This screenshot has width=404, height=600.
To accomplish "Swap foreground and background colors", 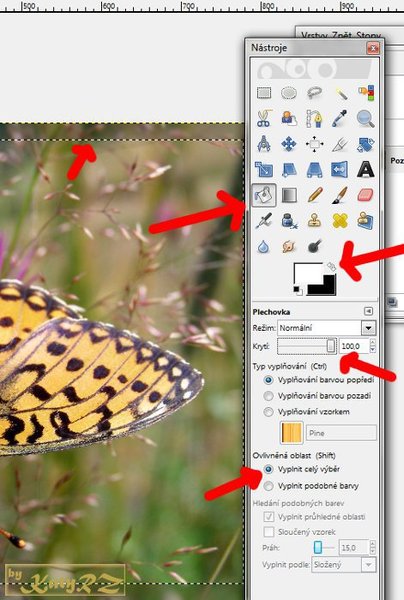I will [331, 266].
